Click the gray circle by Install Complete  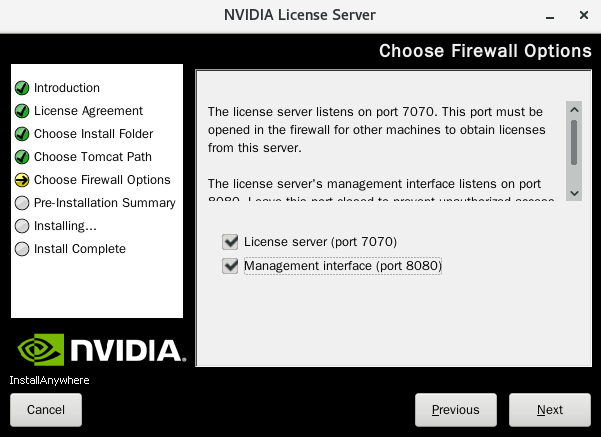[22, 249]
